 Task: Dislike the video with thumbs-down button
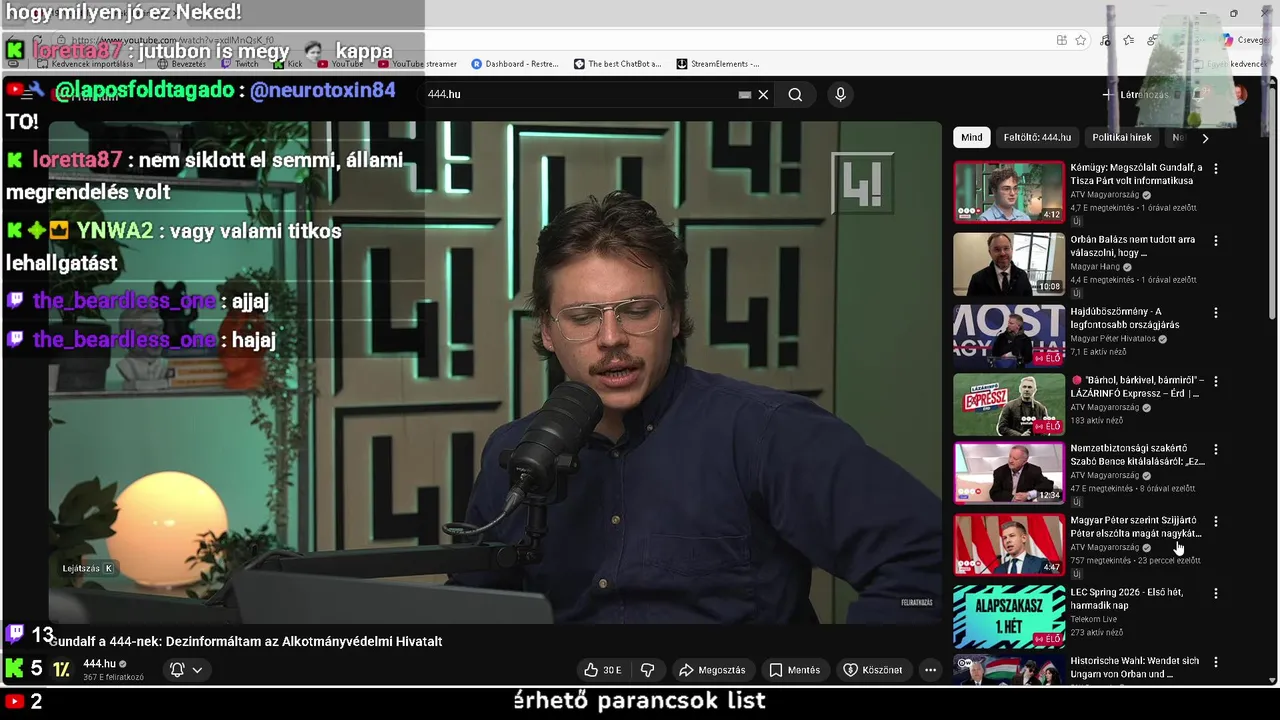click(647, 670)
